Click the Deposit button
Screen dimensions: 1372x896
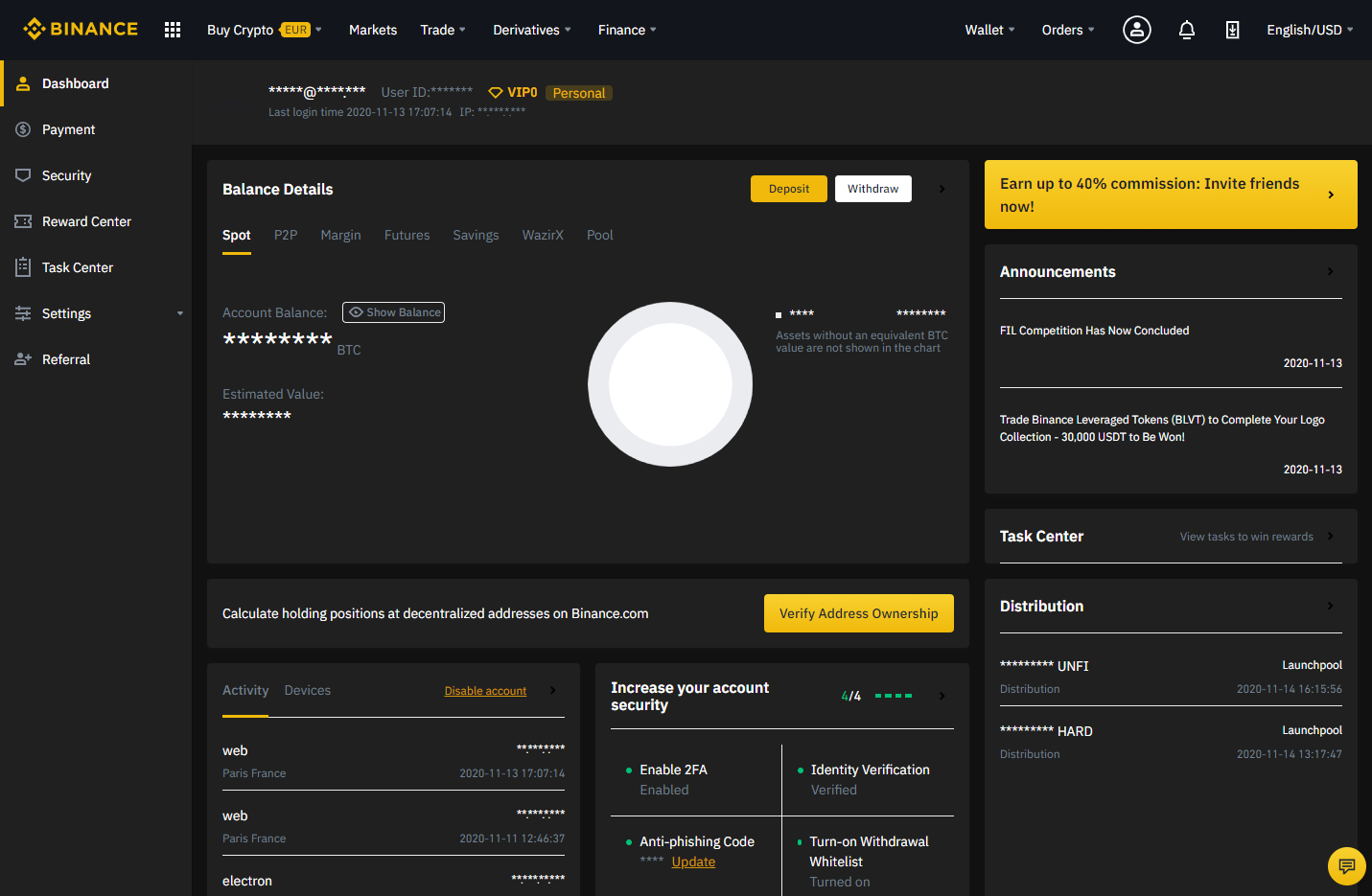[x=788, y=189]
